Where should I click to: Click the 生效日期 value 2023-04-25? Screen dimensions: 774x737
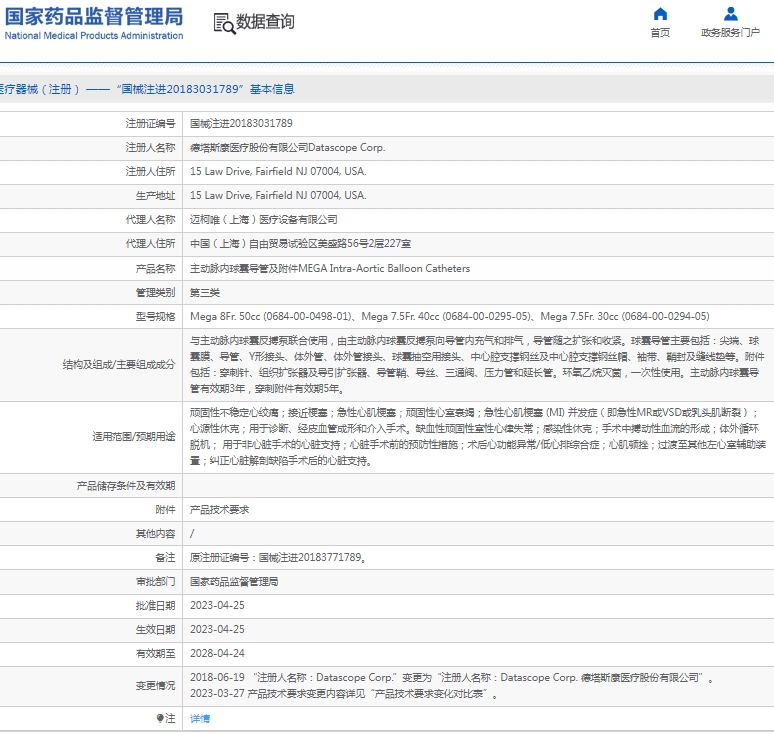click(217, 629)
